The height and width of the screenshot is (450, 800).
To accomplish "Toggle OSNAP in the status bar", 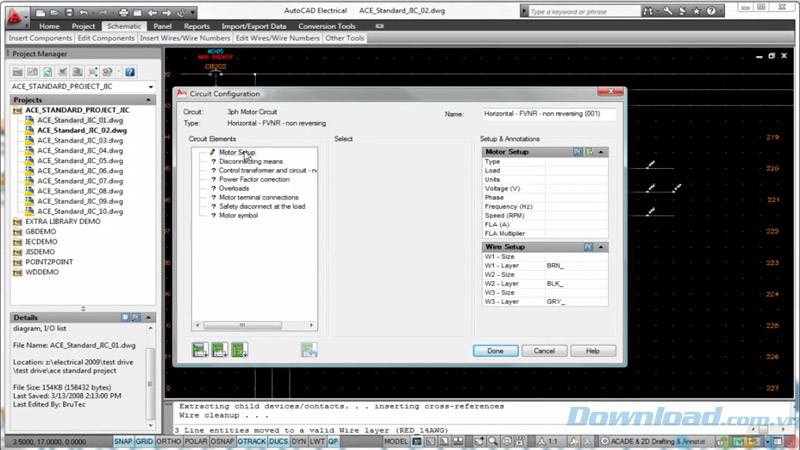I will point(222,441).
